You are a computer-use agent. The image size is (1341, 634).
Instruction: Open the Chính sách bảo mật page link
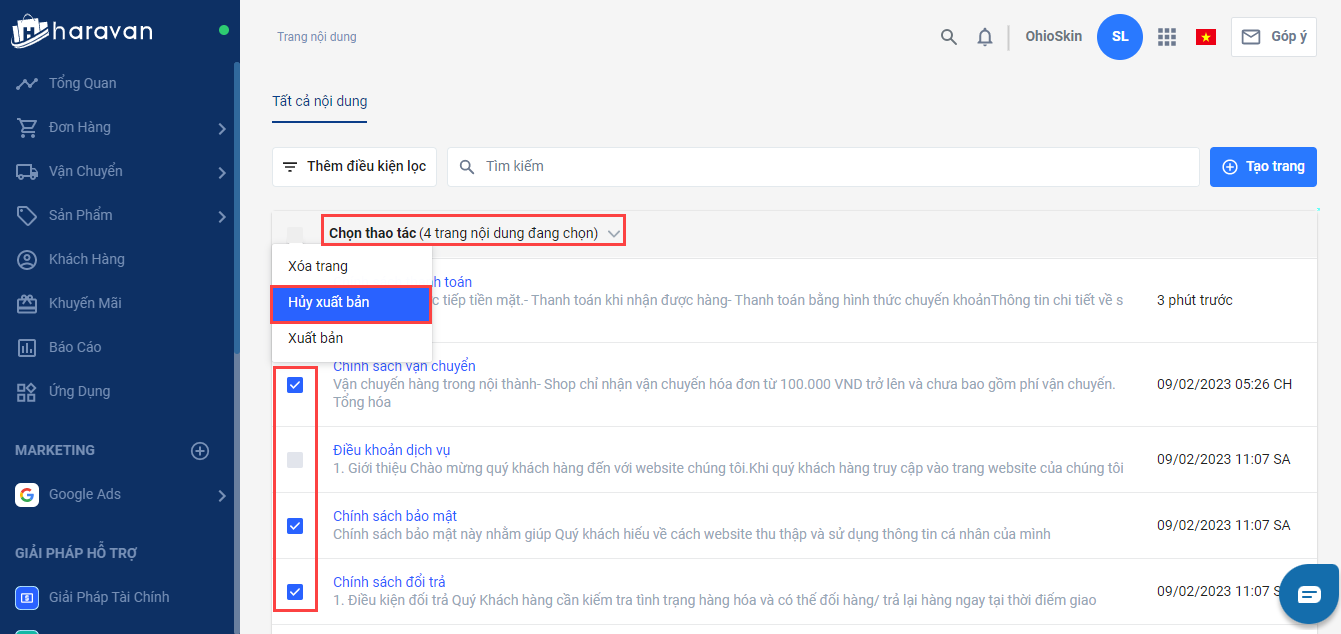coord(395,516)
